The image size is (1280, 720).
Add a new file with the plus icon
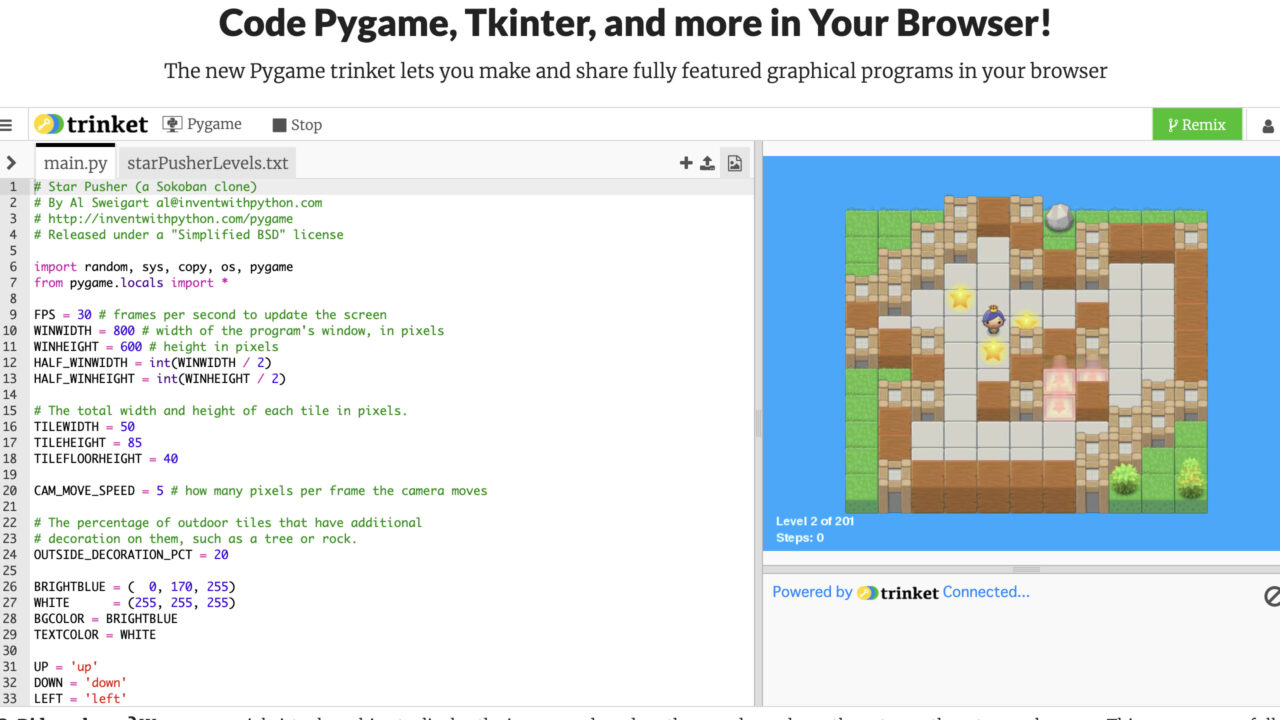click(686, 162)
